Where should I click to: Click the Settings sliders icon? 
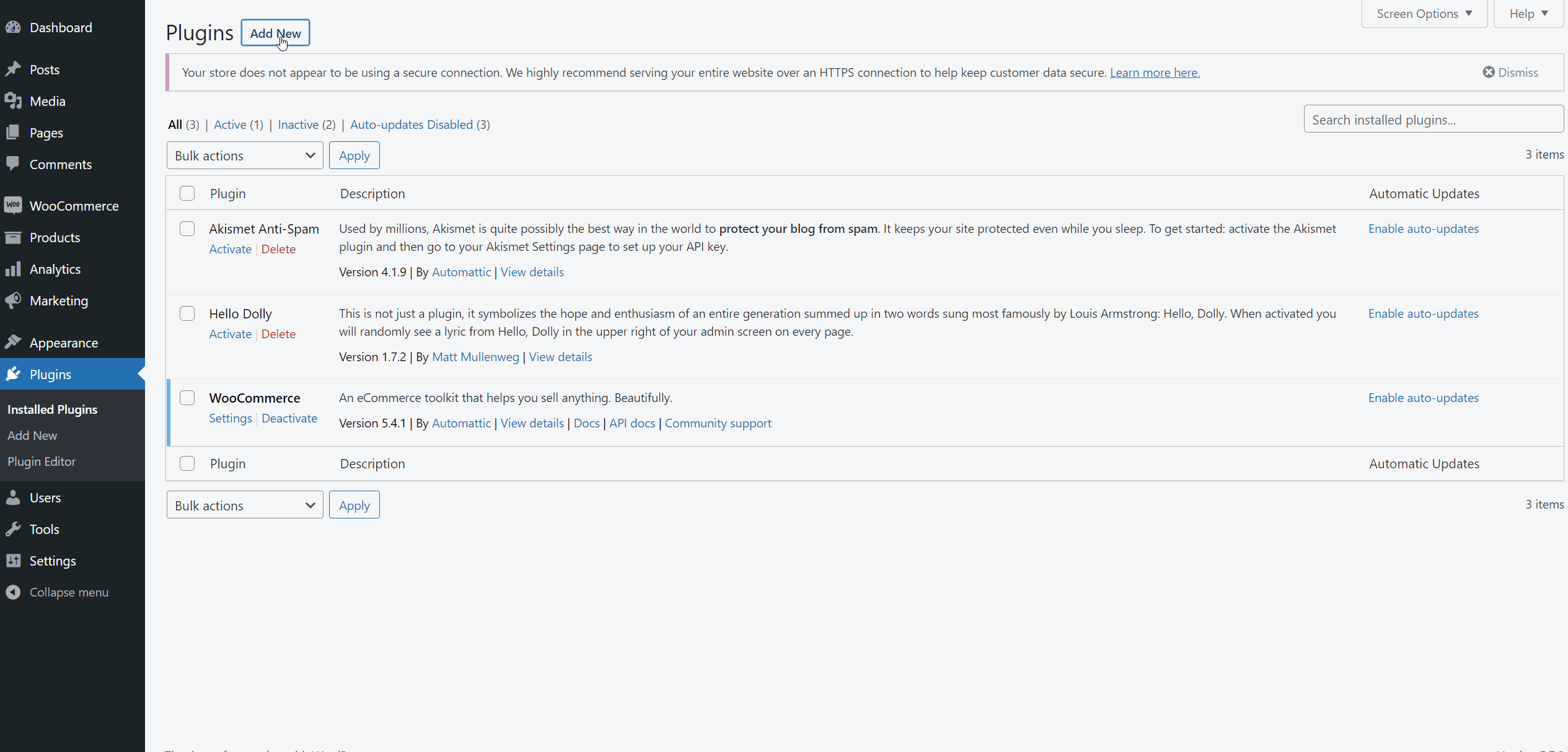[13, 561]
